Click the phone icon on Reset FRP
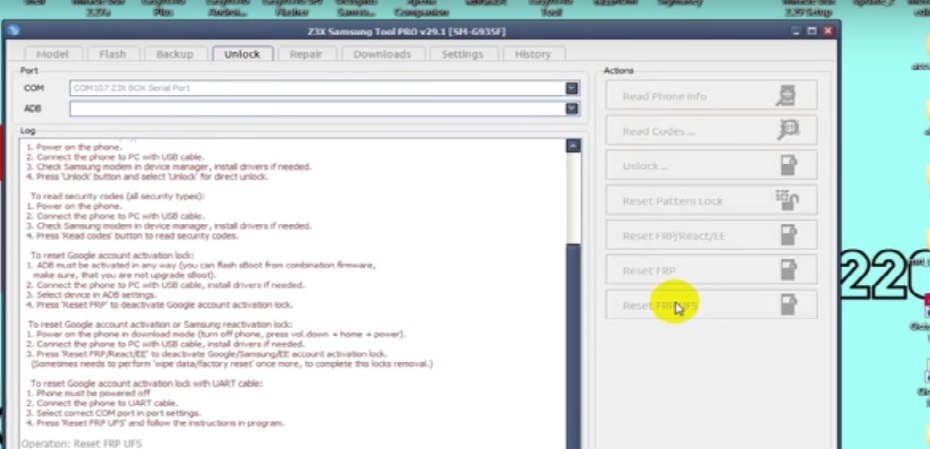 pyautogui.click(x=788, y=270)
